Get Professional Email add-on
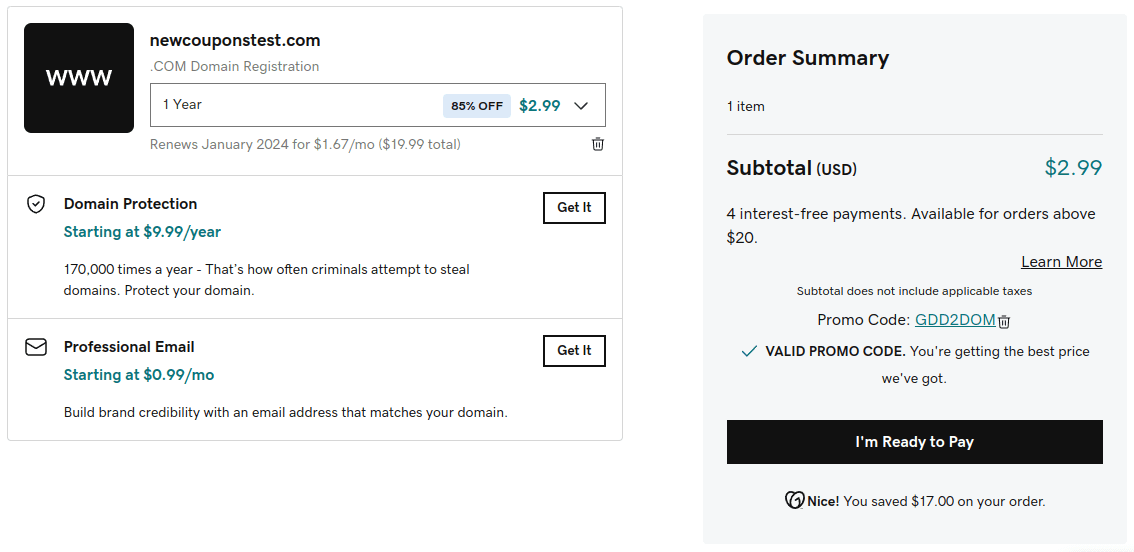This screenshot has height=552, width=1134. (574, 351)
